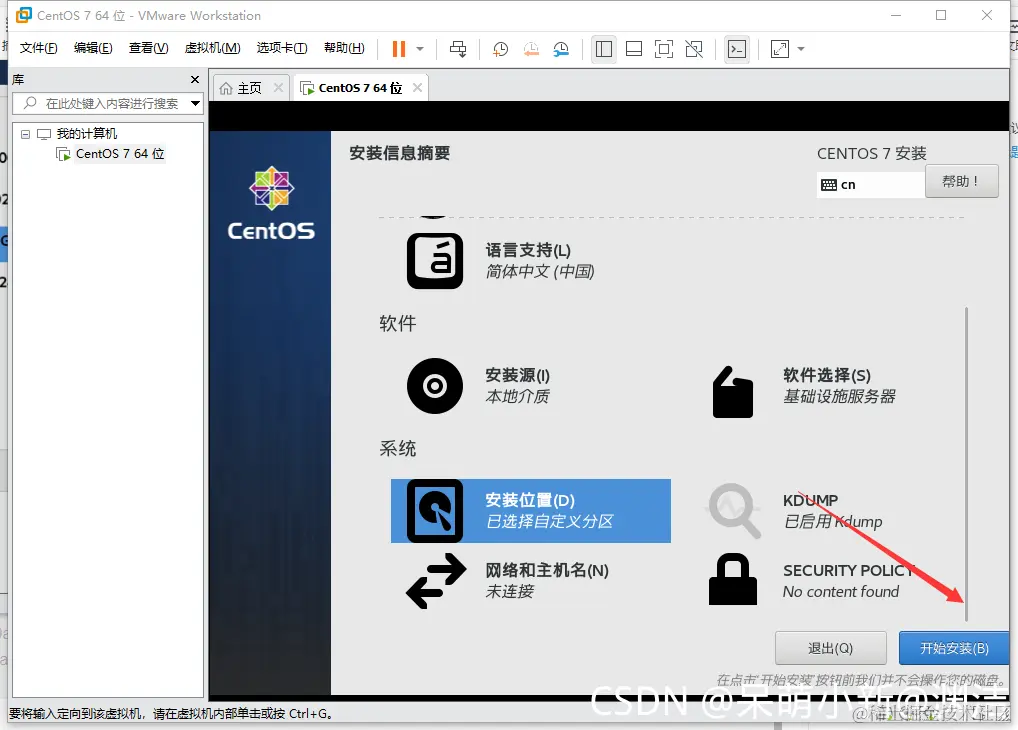
Task: Maximize the VMware Workstation window
Action: [x=941, y=15]
